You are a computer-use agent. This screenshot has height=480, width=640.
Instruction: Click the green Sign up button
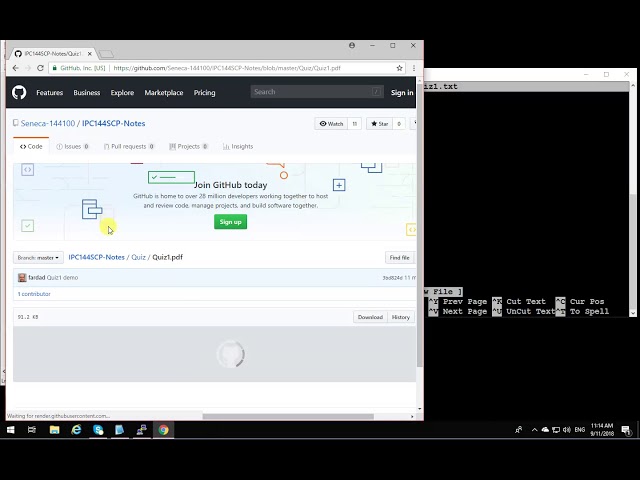pyautogui.click(x=230, y=222)
